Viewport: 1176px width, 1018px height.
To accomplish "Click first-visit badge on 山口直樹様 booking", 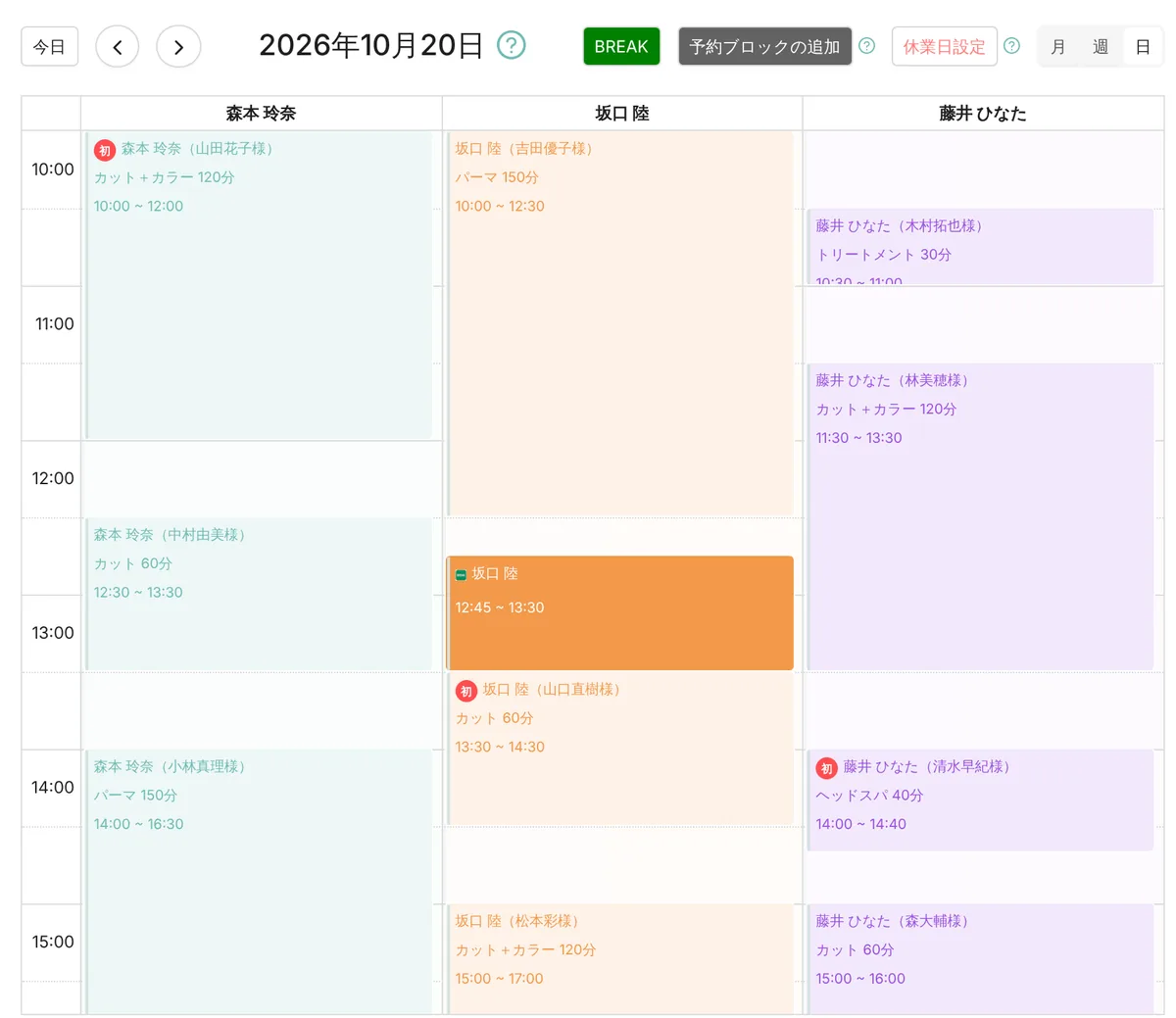I will (x=466, y=691).
